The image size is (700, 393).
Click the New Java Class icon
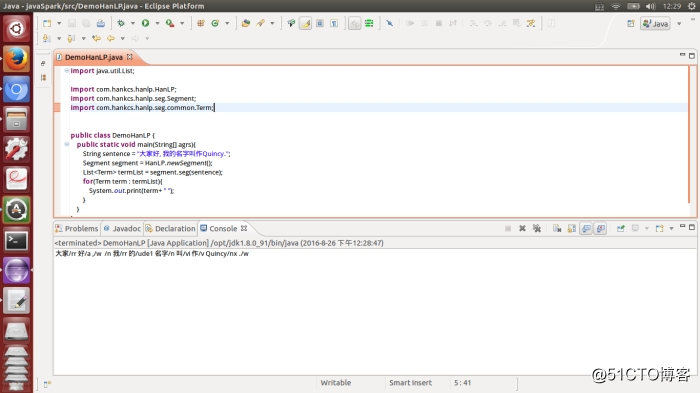(215, 23)
